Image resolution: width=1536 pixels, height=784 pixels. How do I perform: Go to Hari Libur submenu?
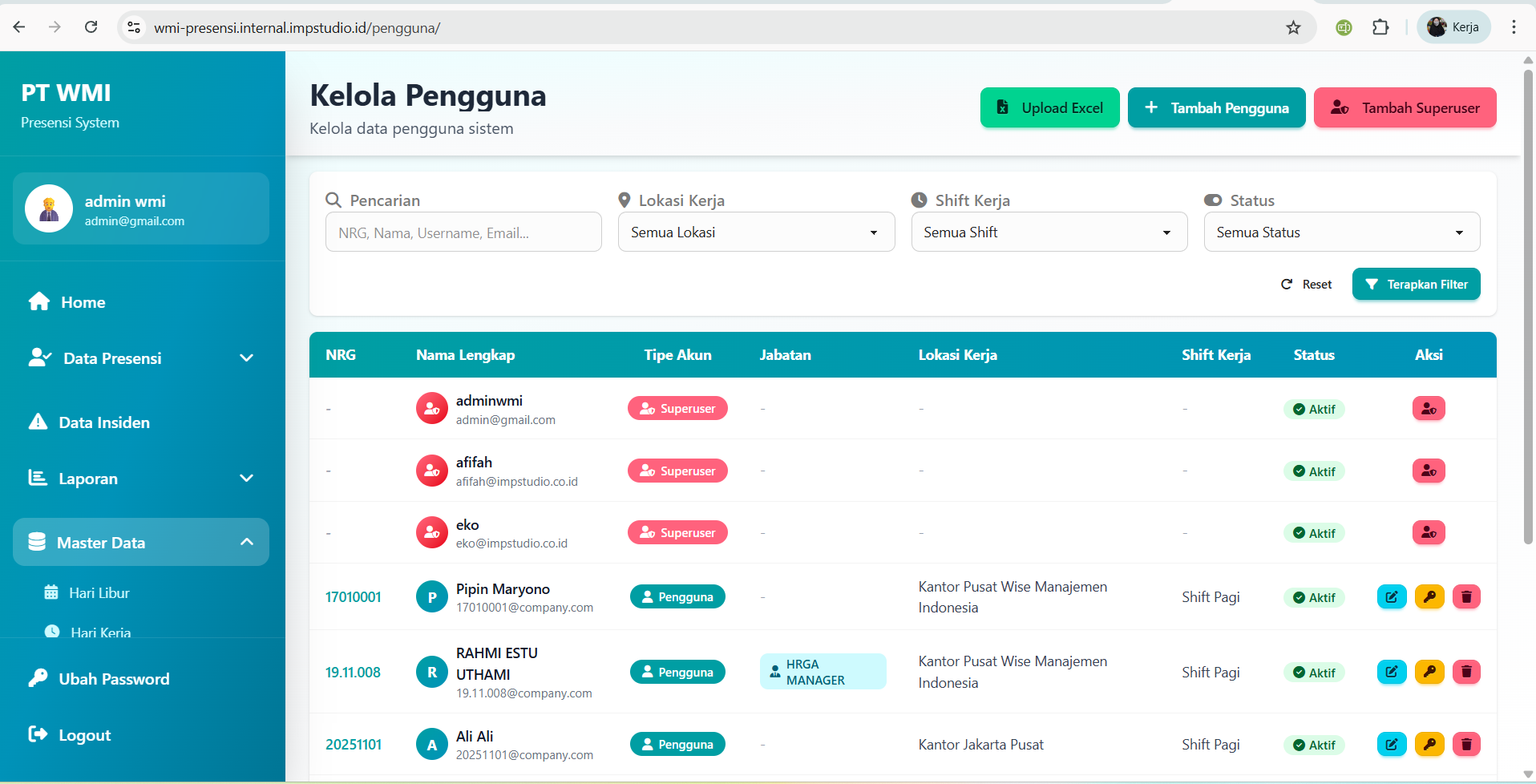pos(99,593)
